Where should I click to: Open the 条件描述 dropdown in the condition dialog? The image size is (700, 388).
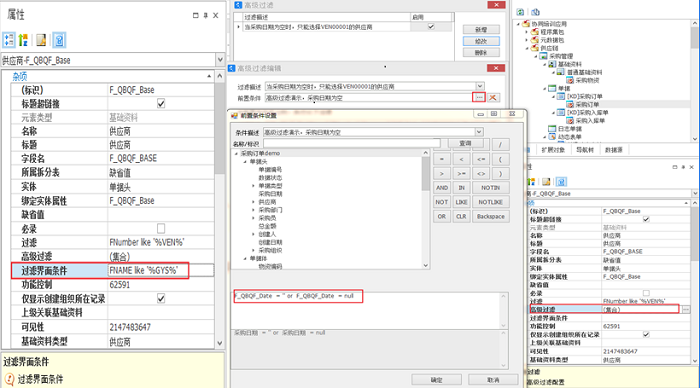click(479, 132)
